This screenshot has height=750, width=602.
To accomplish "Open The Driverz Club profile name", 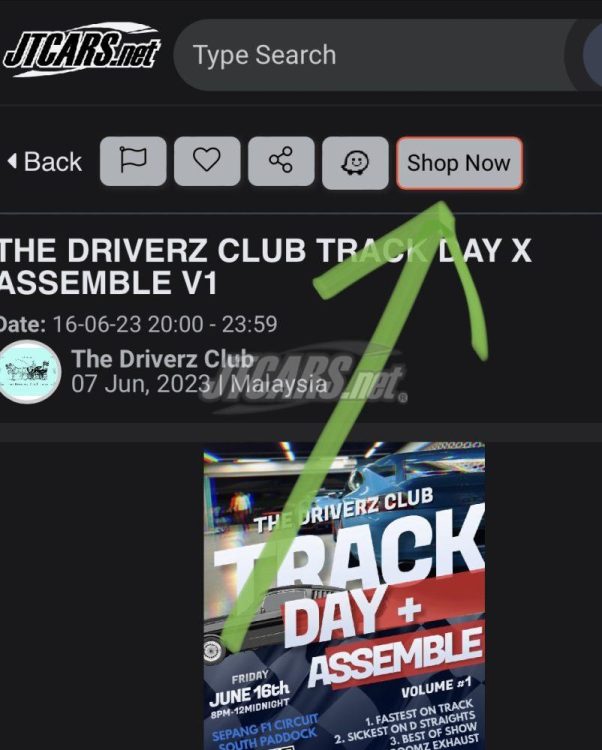I will pos(162,359).
